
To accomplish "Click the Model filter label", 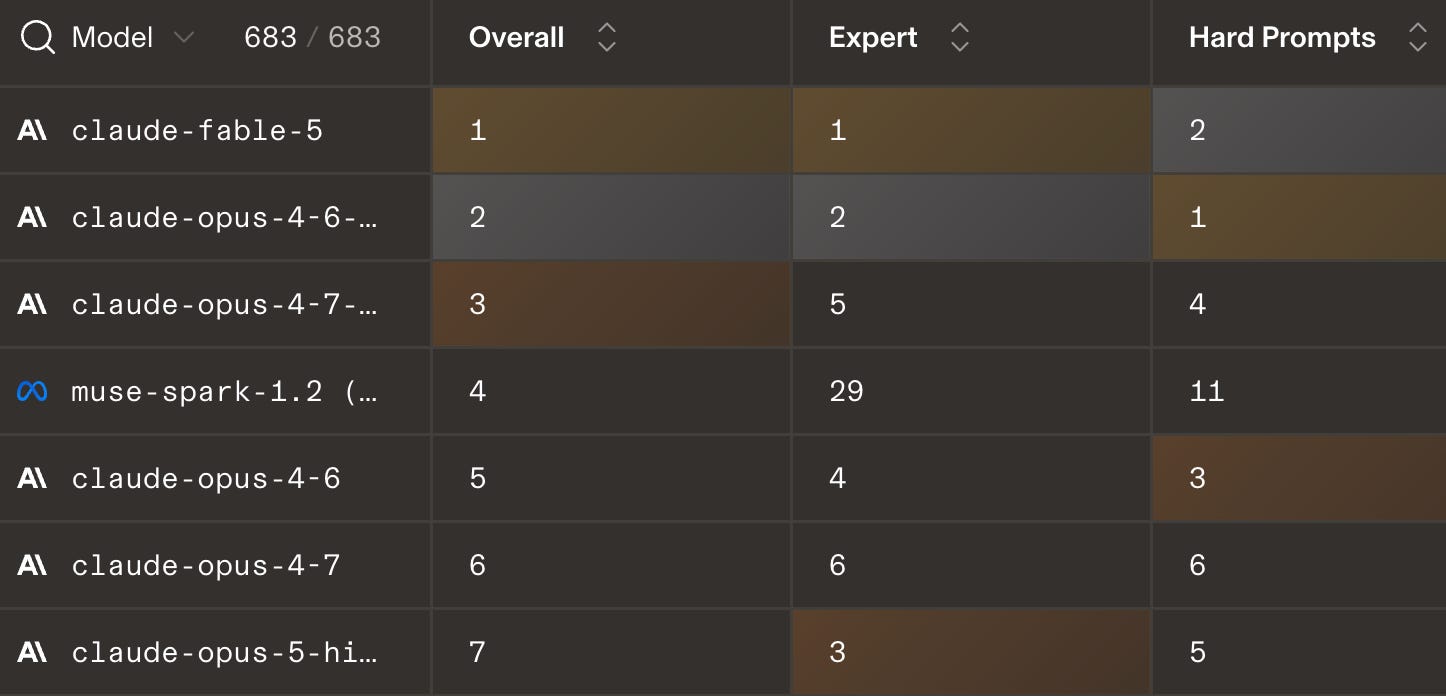I will coord(112,38).
